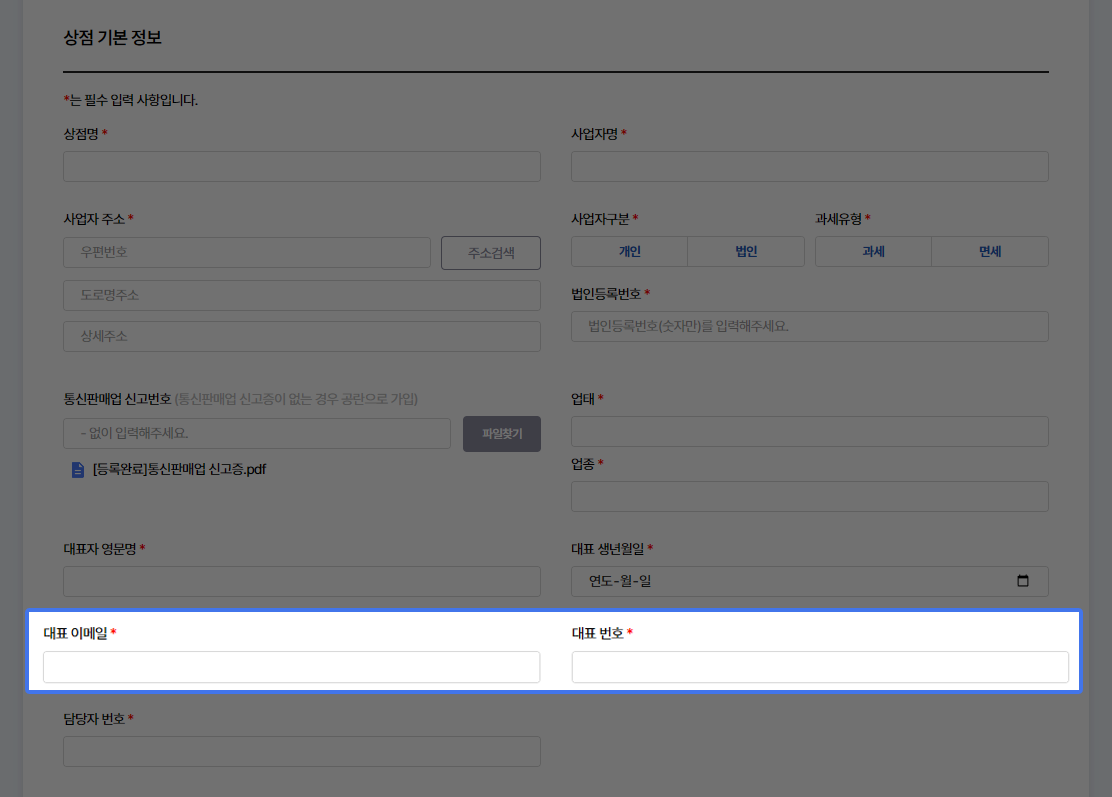Focus the 상점명 input field

click(x=301, y=167)
